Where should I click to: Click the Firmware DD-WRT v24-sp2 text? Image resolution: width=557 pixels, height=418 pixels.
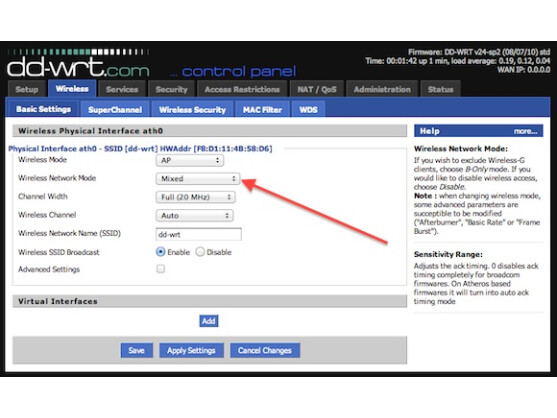(479, 52)
